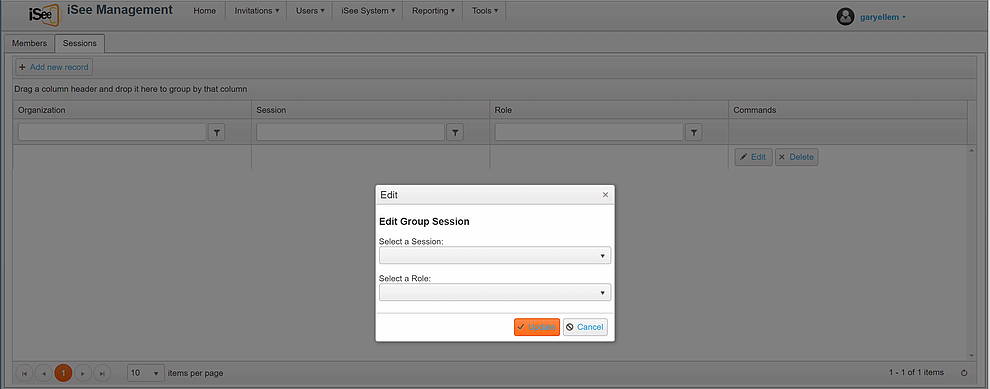
Task: Change items per page dropdown
Action: coord(146,373)
